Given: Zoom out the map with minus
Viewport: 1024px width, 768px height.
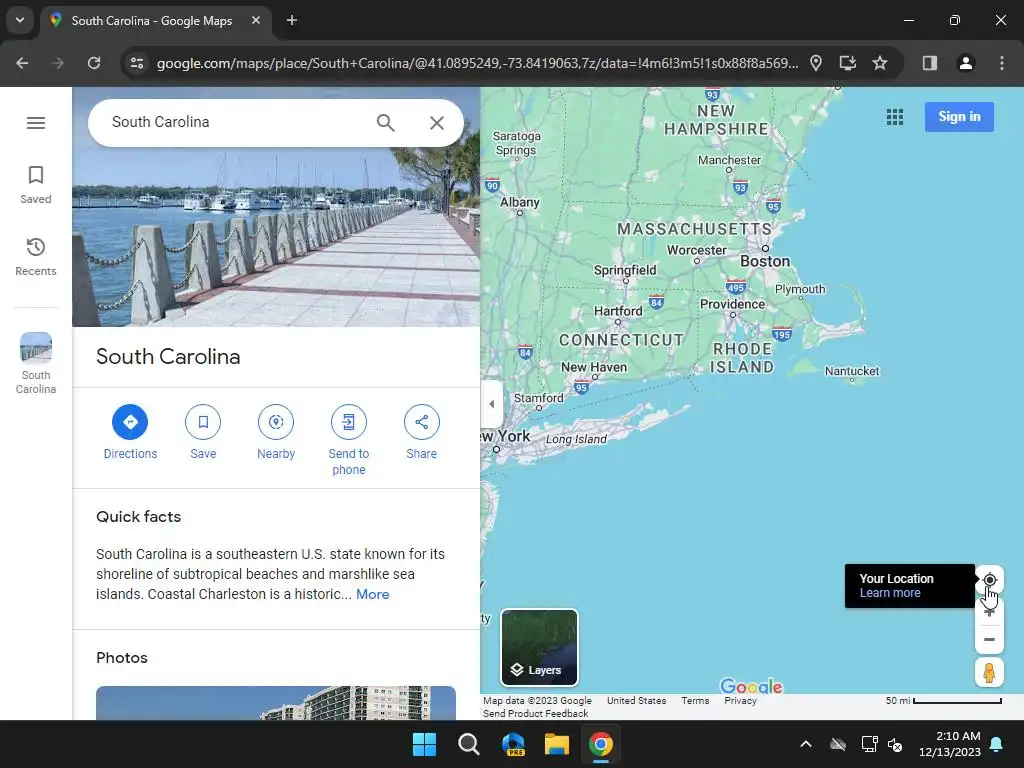Looking at the screenshot, I should tap(989, 639).
